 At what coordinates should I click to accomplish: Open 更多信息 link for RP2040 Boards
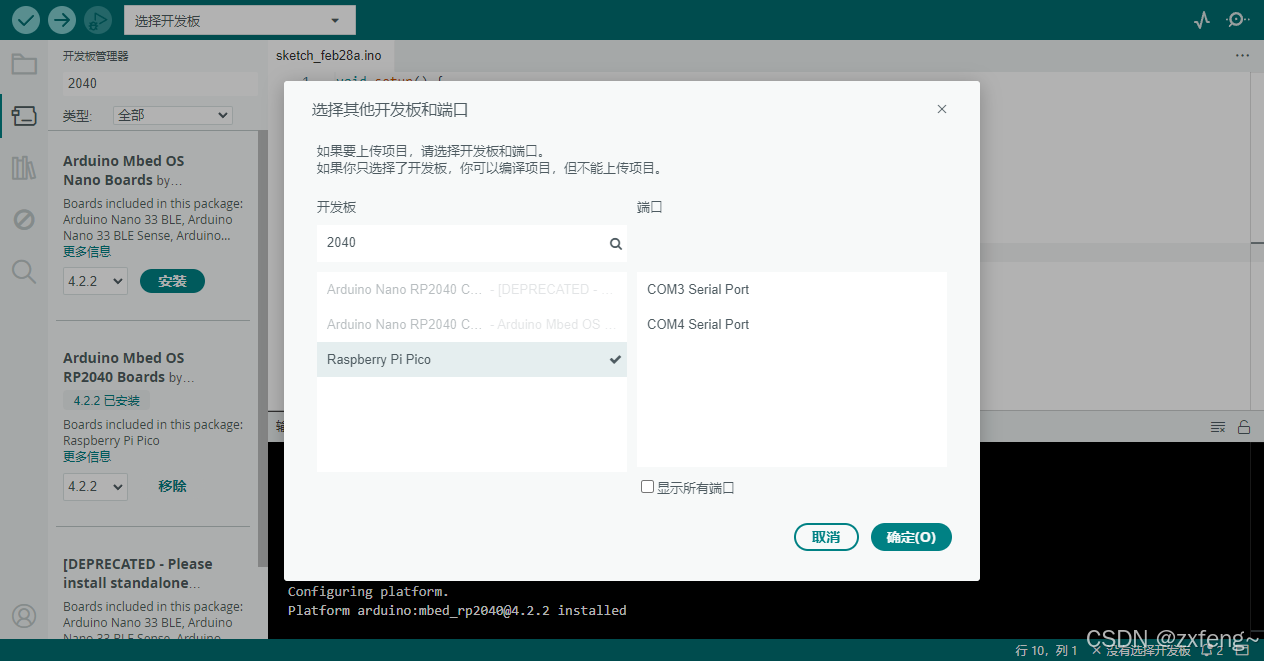click(87, 457)
